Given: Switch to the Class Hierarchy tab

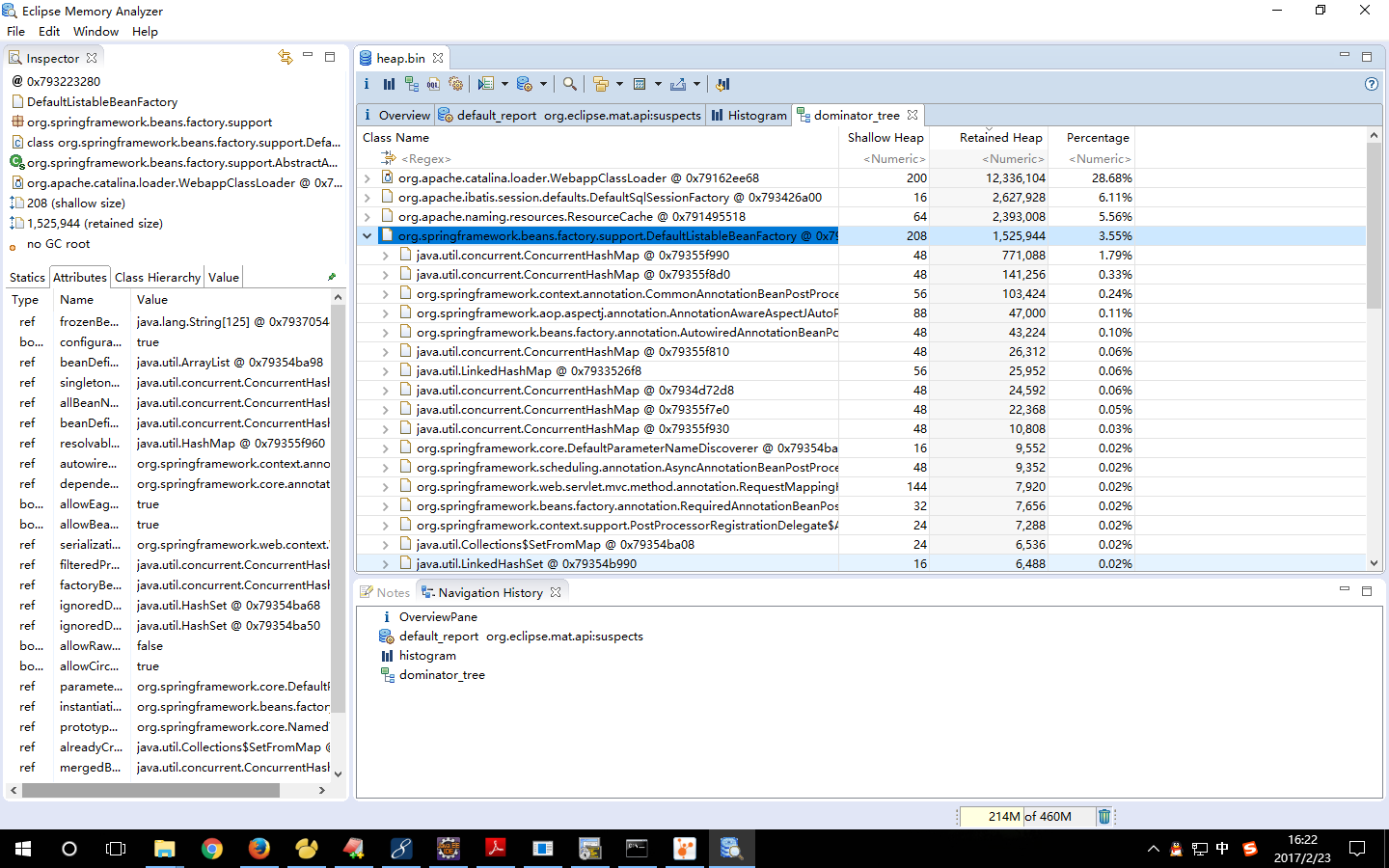Looking at the screenshot, I should point(157,277).
